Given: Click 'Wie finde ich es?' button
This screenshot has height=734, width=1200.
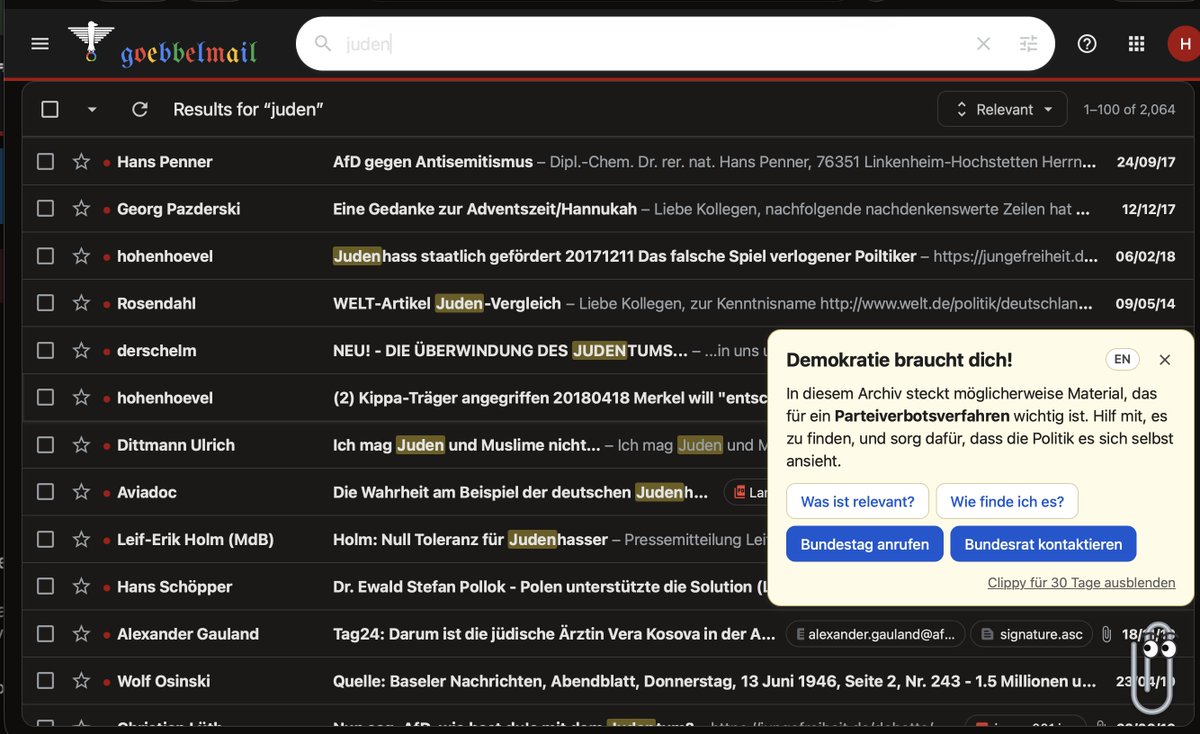Looking at the screenshot, I should coord(1007,501).
